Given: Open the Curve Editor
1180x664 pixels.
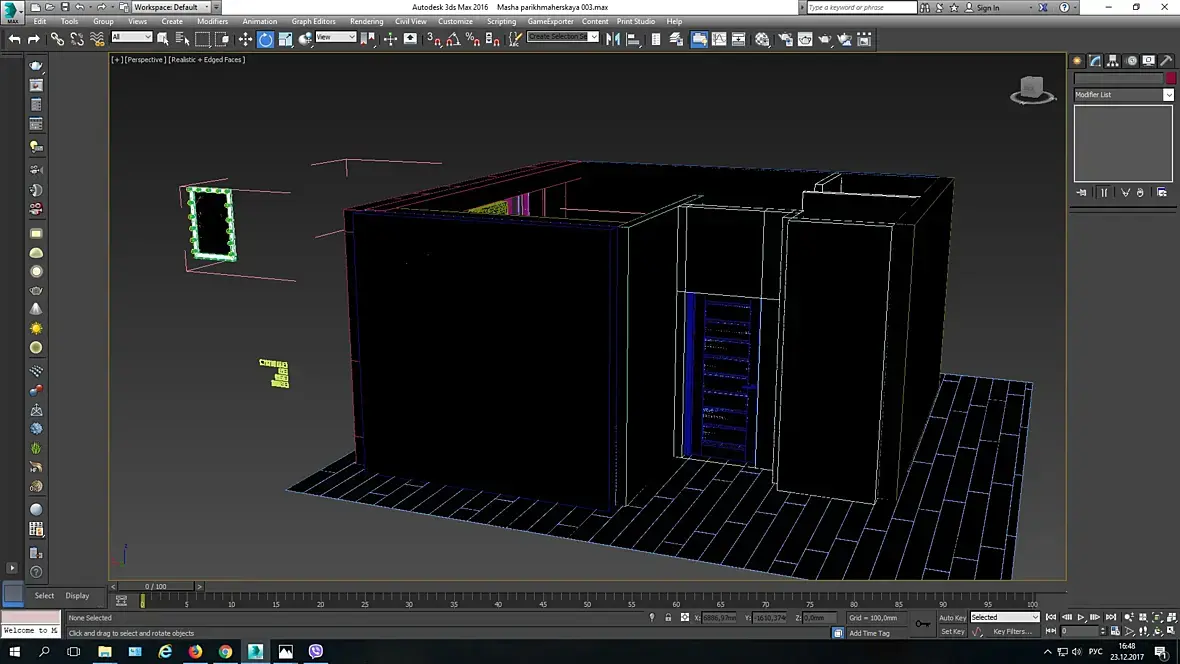Looking at the screenshot, I should point(719,39).
